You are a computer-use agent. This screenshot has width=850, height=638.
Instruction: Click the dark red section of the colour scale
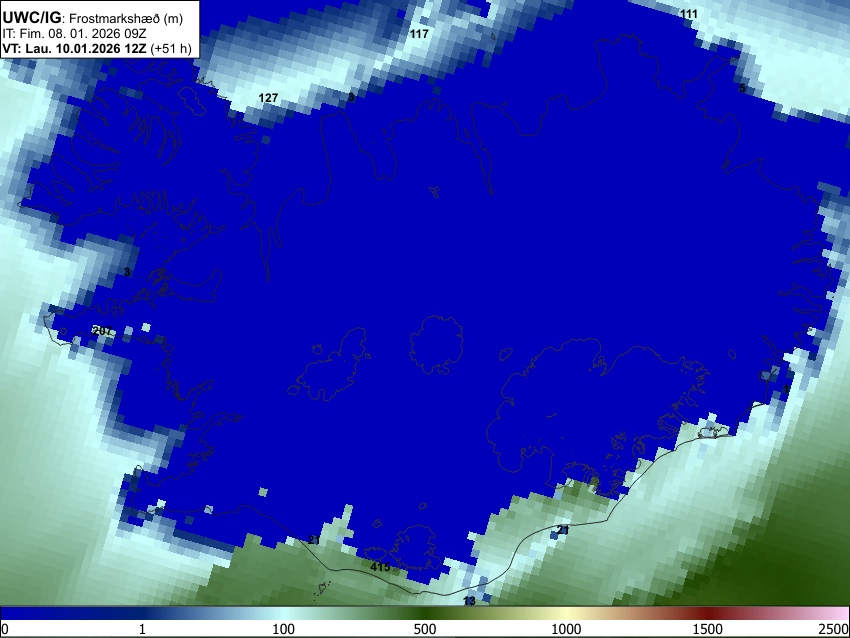coord(708,613)
